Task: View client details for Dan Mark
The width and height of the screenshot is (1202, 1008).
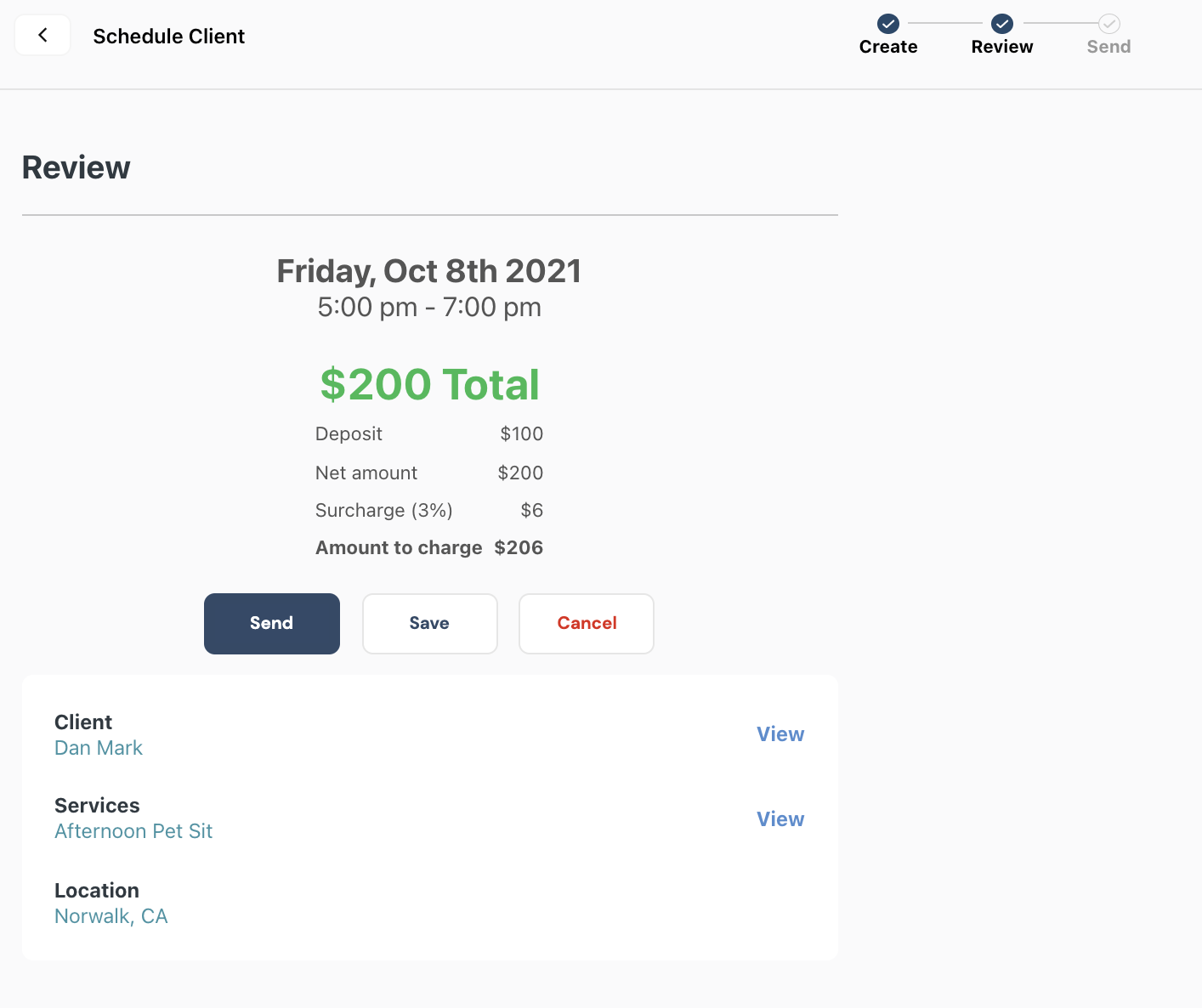Action: (x=780, y=734)
